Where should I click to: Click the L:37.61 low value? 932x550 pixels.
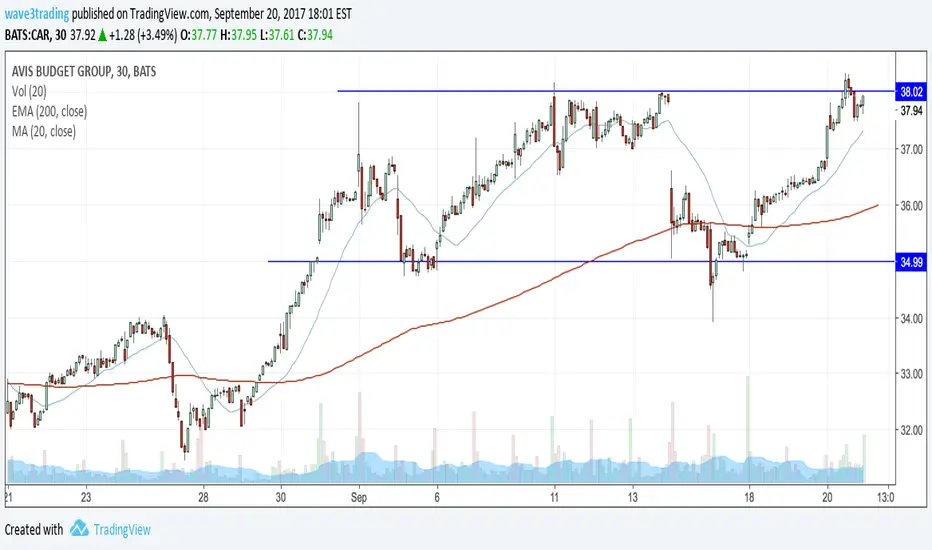pos(278,35)
